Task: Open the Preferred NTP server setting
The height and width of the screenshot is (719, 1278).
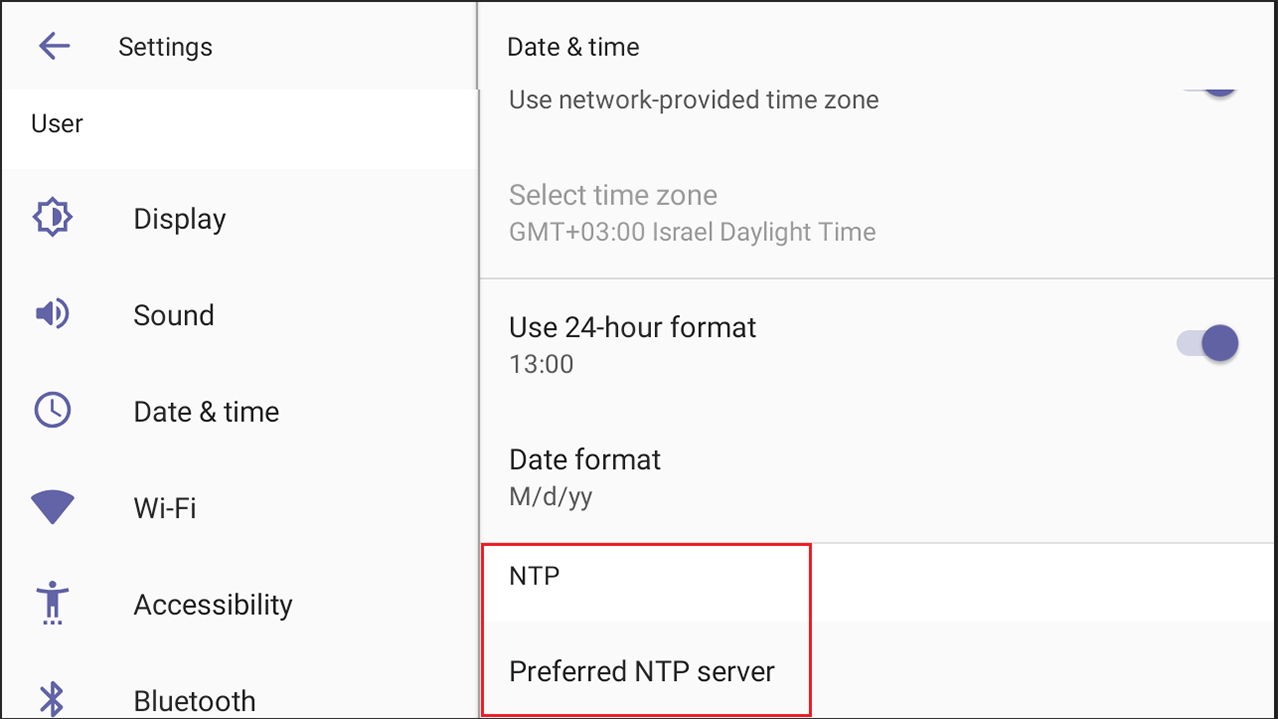Action: [879, 670]
